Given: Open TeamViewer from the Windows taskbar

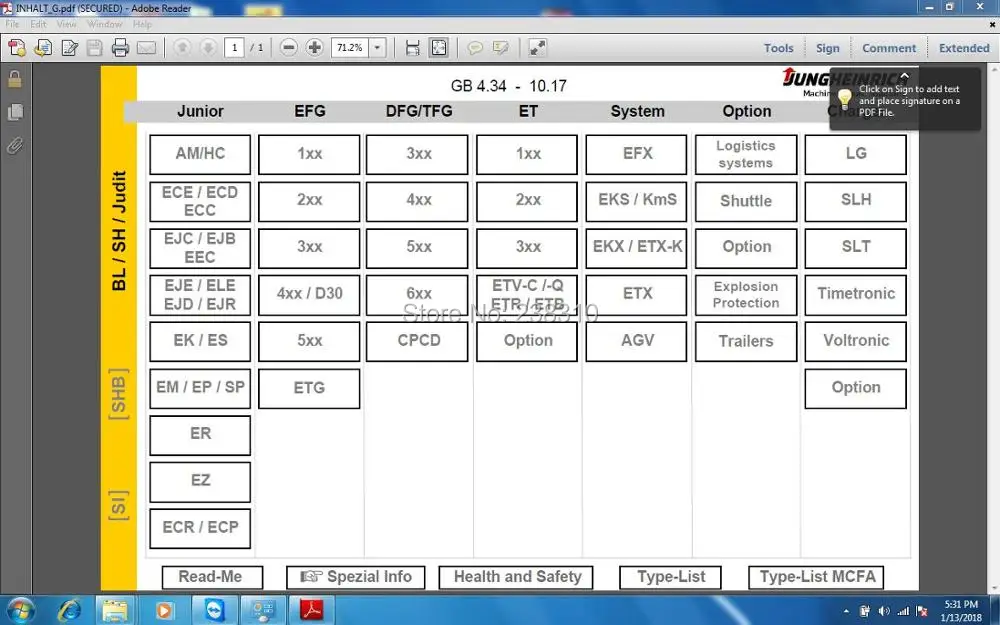Looking at the screenshot, I should [x=215, y=610].
